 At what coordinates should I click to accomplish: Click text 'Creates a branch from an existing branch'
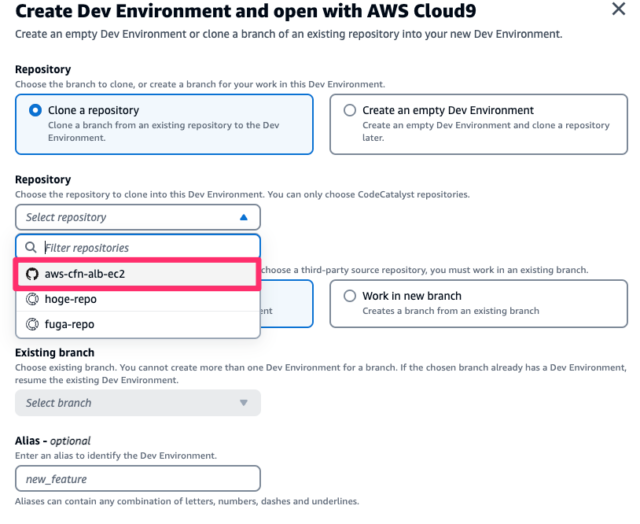[451, 311]
